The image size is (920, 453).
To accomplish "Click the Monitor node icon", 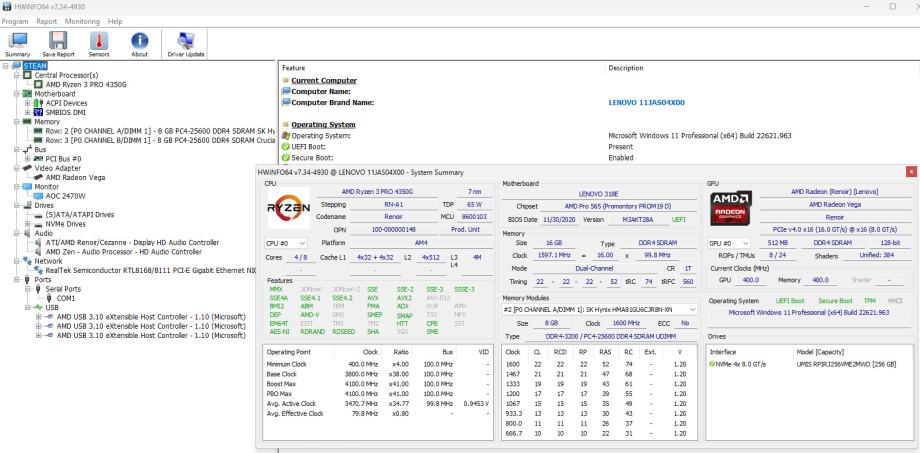I will 28,187.
